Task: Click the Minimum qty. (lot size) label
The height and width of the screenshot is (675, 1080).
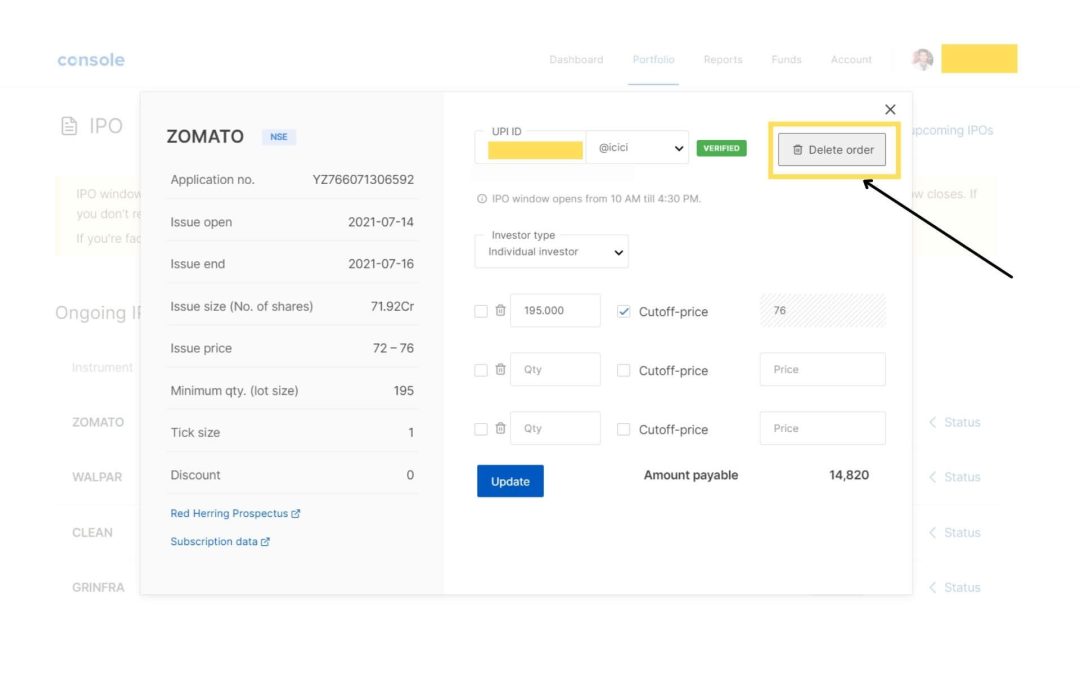Action: click(234, 391)
